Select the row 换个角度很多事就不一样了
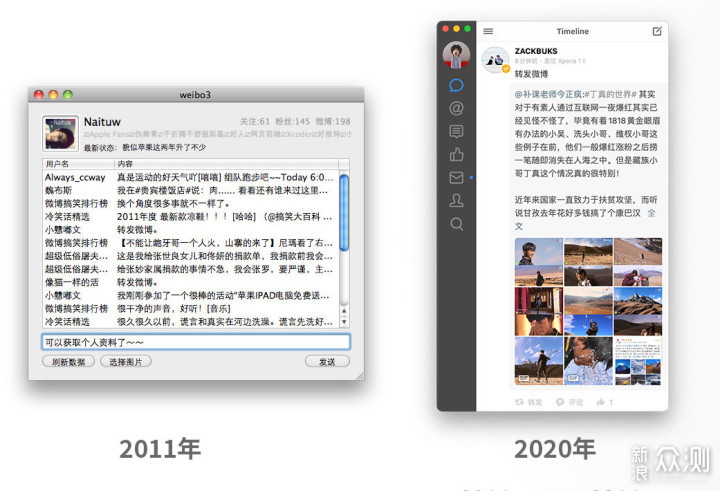The height and width of the screenshot is (491, 720). pos(191,203)
